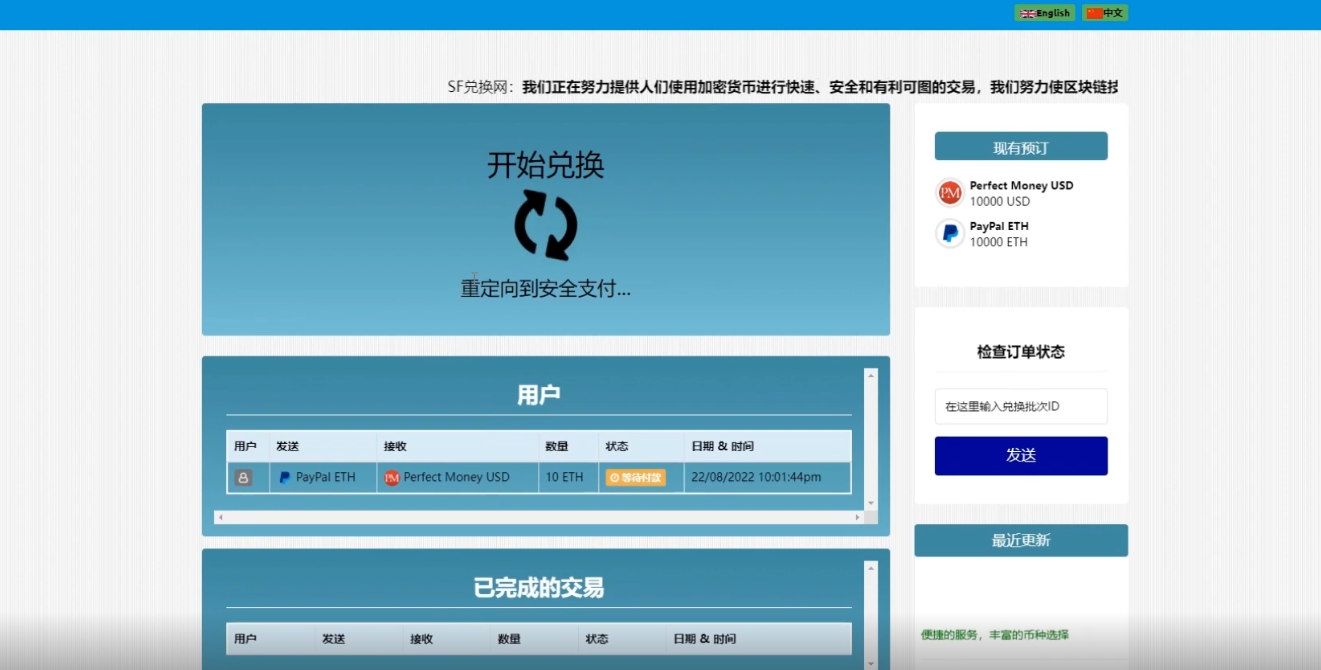Click Perfect Money icon in the 接收 column
1321x670 pixels.
(392, 478)
